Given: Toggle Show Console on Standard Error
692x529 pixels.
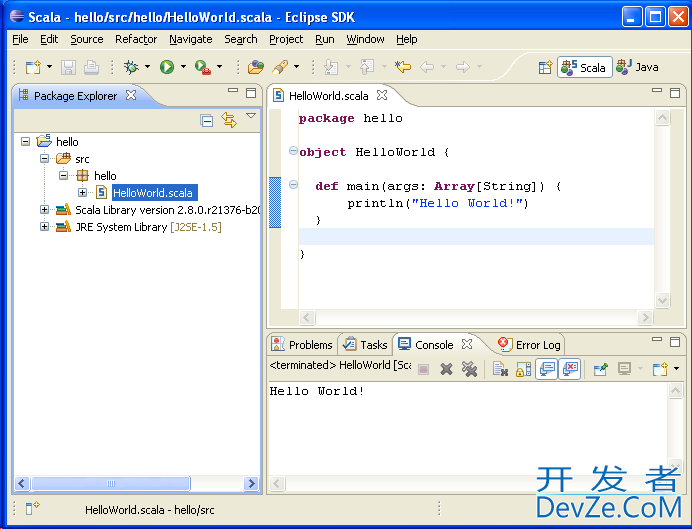Looking at the screenshot, I should [x=570, y=369].
